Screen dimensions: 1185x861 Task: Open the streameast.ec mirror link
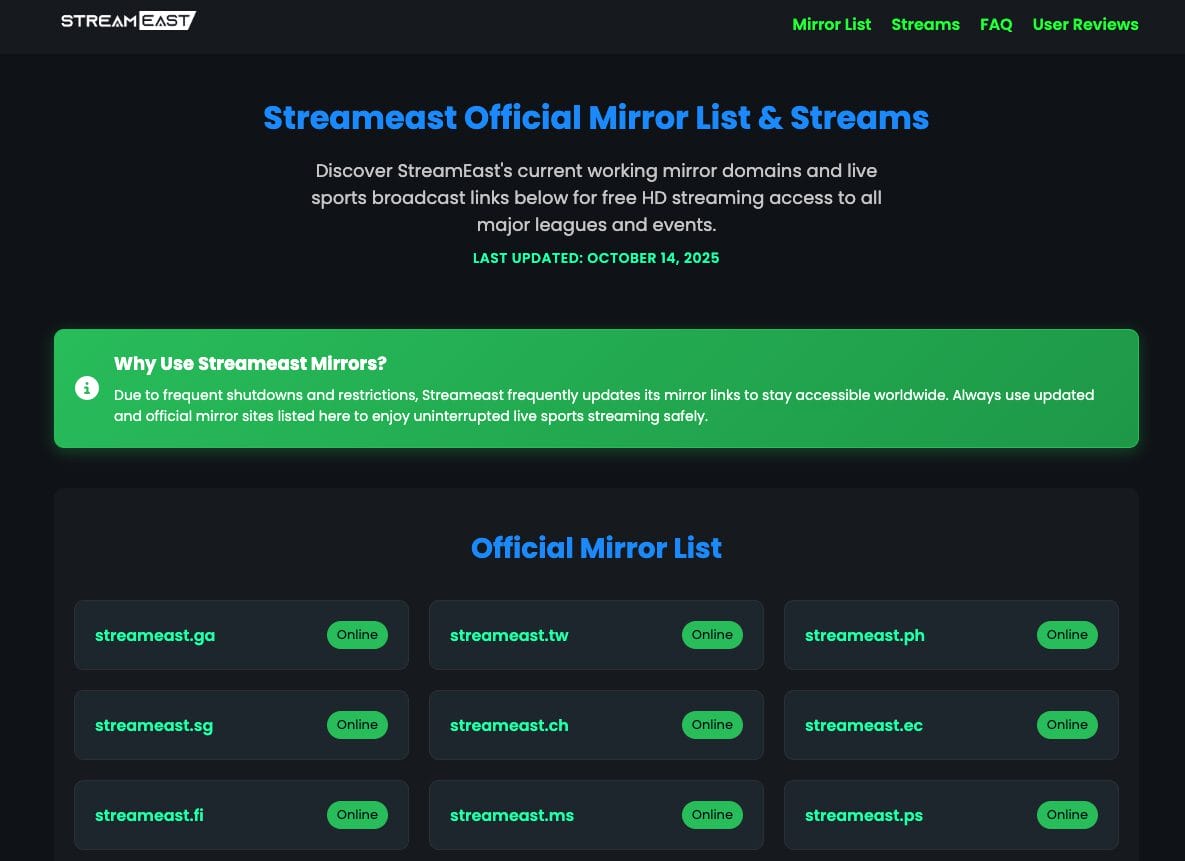(x=864, y=725)
